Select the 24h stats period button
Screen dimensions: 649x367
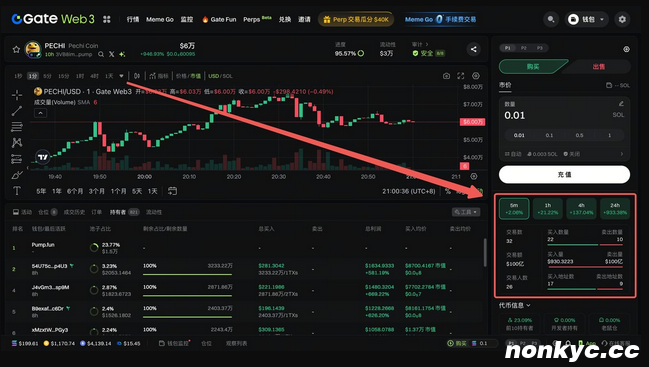[615, 209]
